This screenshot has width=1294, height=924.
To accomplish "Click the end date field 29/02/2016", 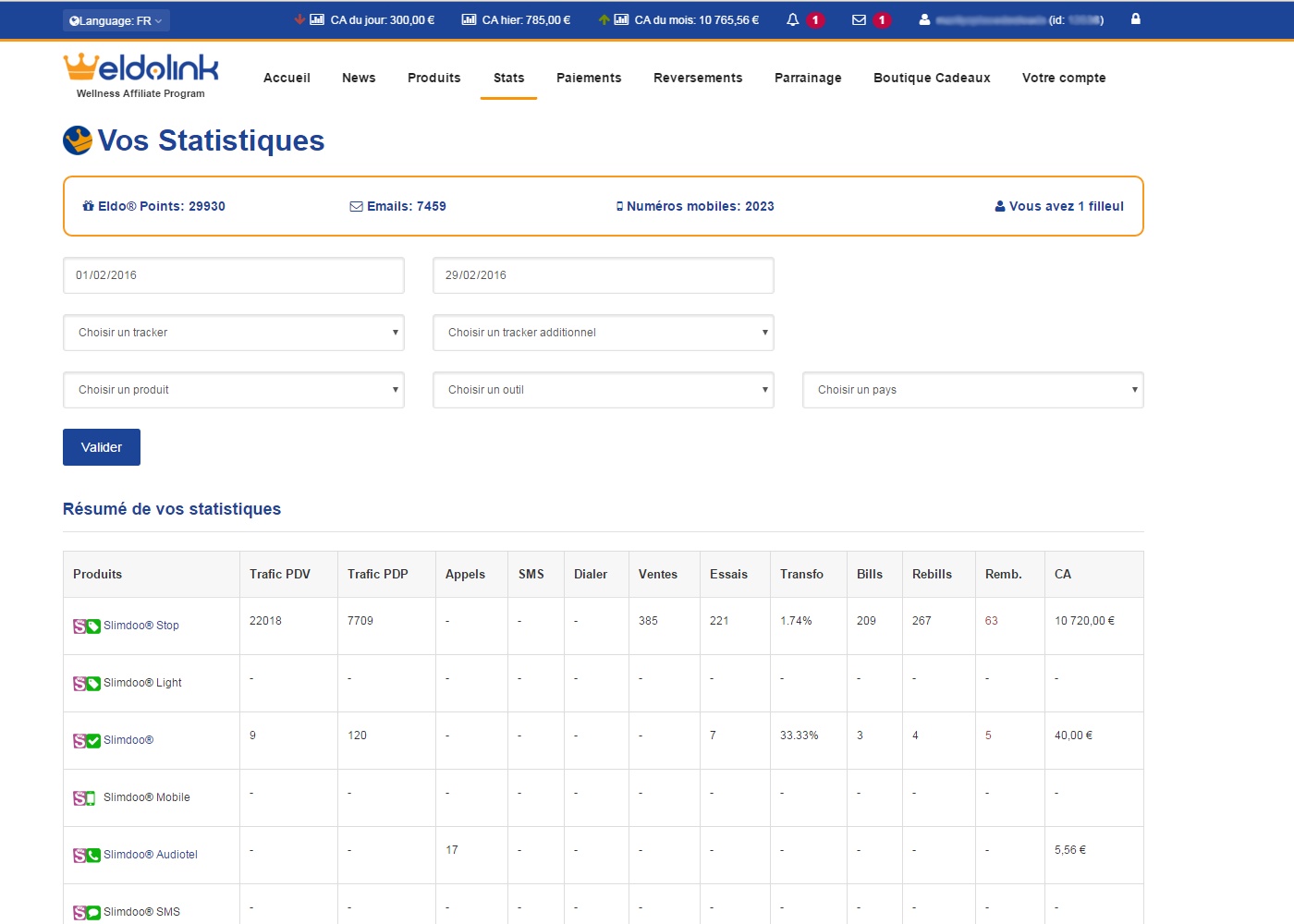I will 604,275.
